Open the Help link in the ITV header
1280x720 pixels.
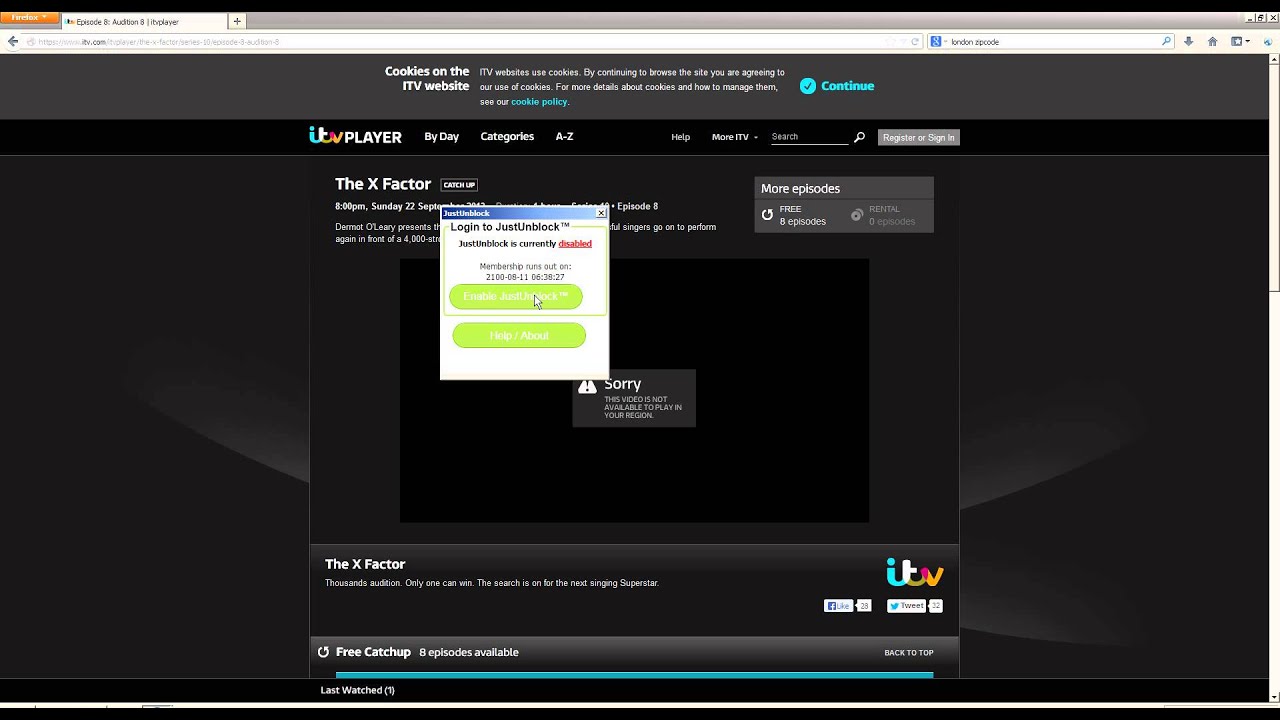tap(680, 137)
